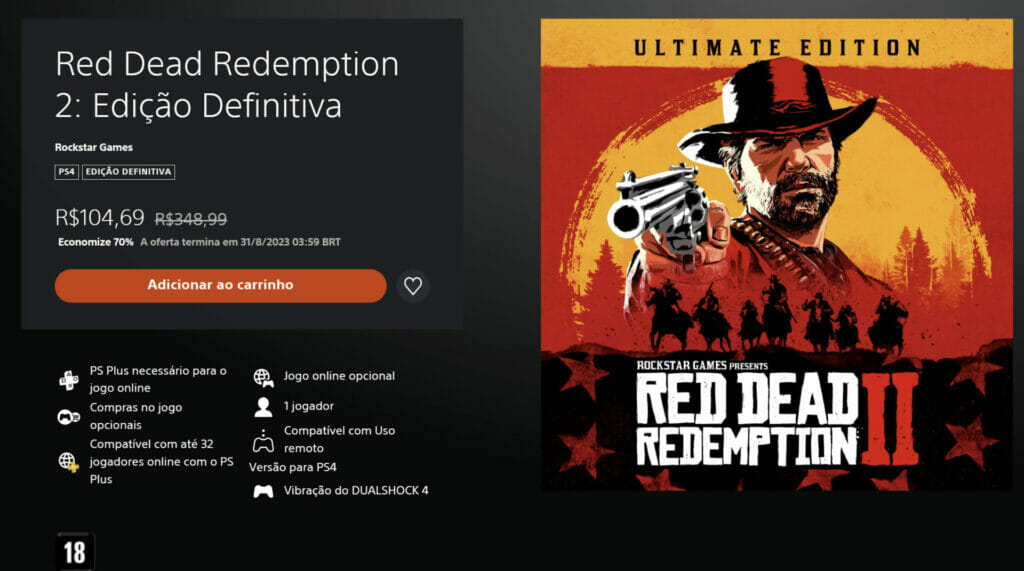Viewport: 1024px width, 571px height.
Task: Open the Red Dead Redemption II cover art
Action: tap(776, 254)
